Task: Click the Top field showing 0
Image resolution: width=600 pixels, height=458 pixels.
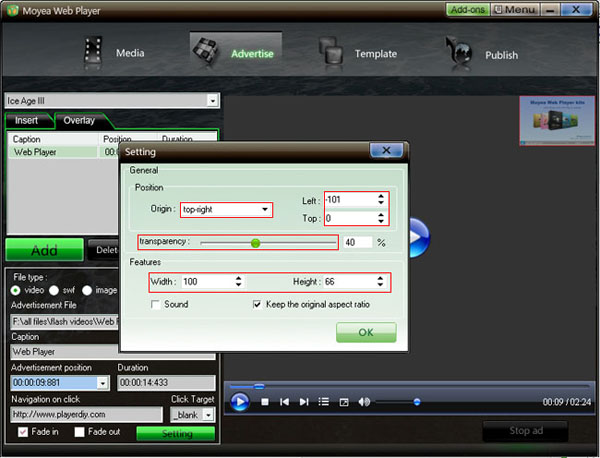Action: [x=351, y=218]
